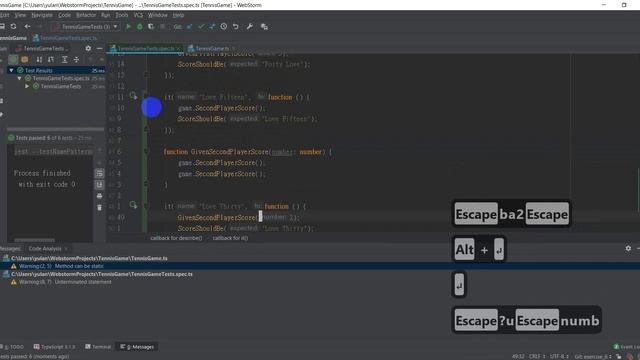640x360 pixels.
Task: Run the TennisGameTests configuration with play icon
Action: tap(129, 27)
